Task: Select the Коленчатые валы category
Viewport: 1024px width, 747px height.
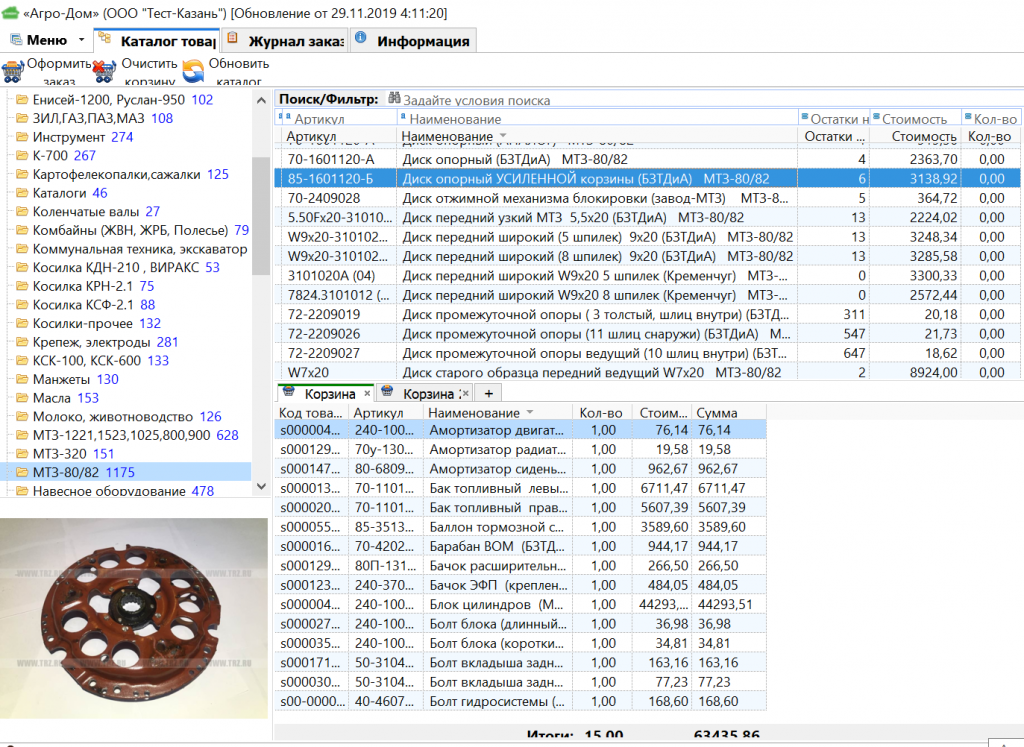Action: tap(97, 212)
